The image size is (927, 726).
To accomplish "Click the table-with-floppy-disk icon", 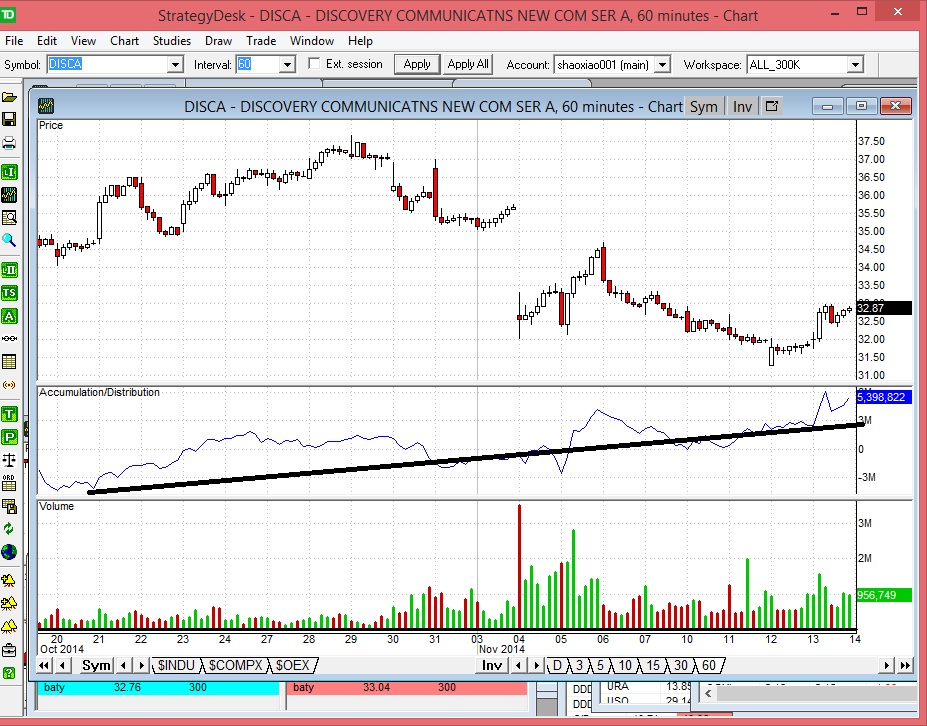I will (x=9, y=506).
